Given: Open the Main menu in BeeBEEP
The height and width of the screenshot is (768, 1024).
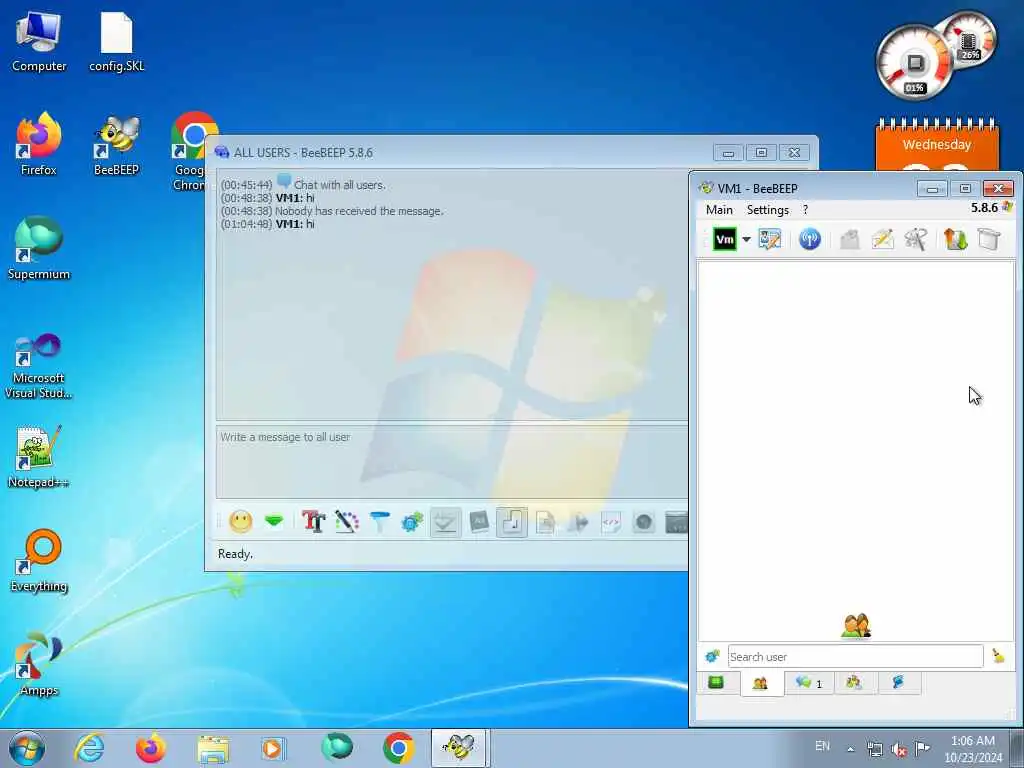Looking at the screenshot, I should click(719, 210).
